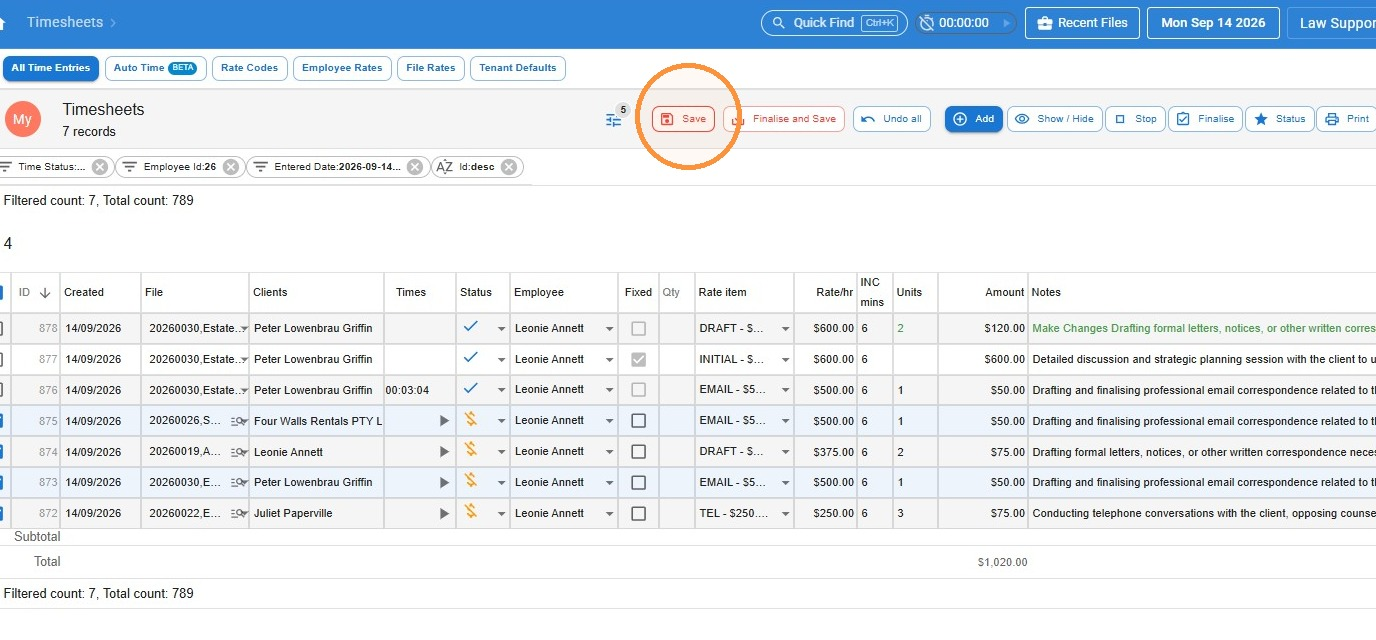Viewport: 1376px width, 640px height.
Task: Start the 00:00:00 timer play arrow
Action: (1006, 23)
